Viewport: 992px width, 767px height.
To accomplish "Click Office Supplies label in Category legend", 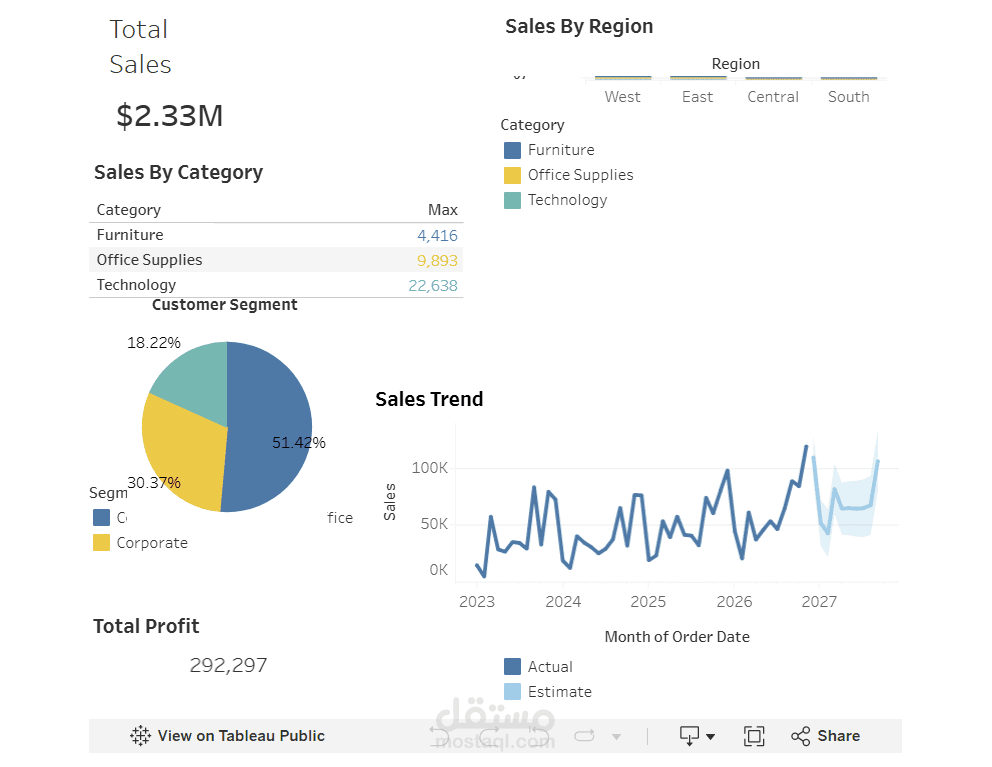I will [581, 175].
